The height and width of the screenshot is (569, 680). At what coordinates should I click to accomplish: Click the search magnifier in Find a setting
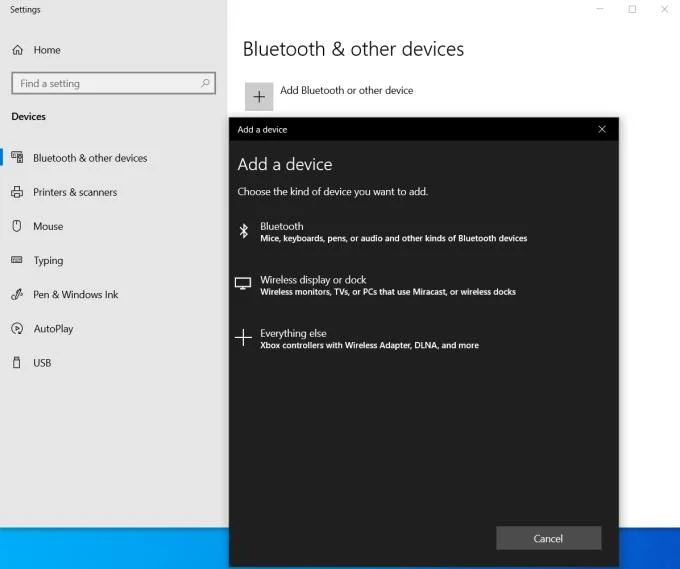click(205, 83)
